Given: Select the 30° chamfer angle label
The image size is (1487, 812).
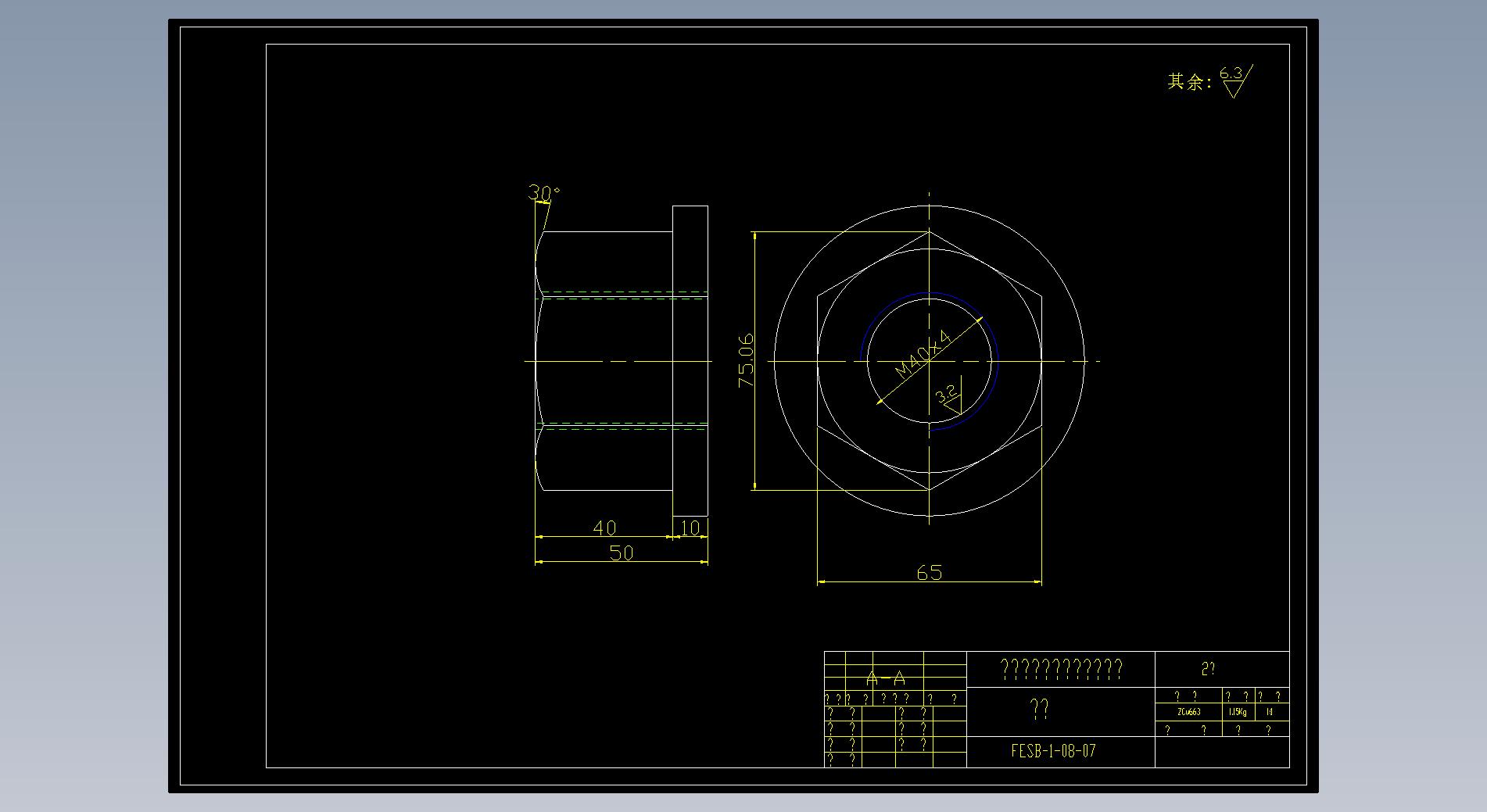Looking at the screenshot, I should [544, 192].
